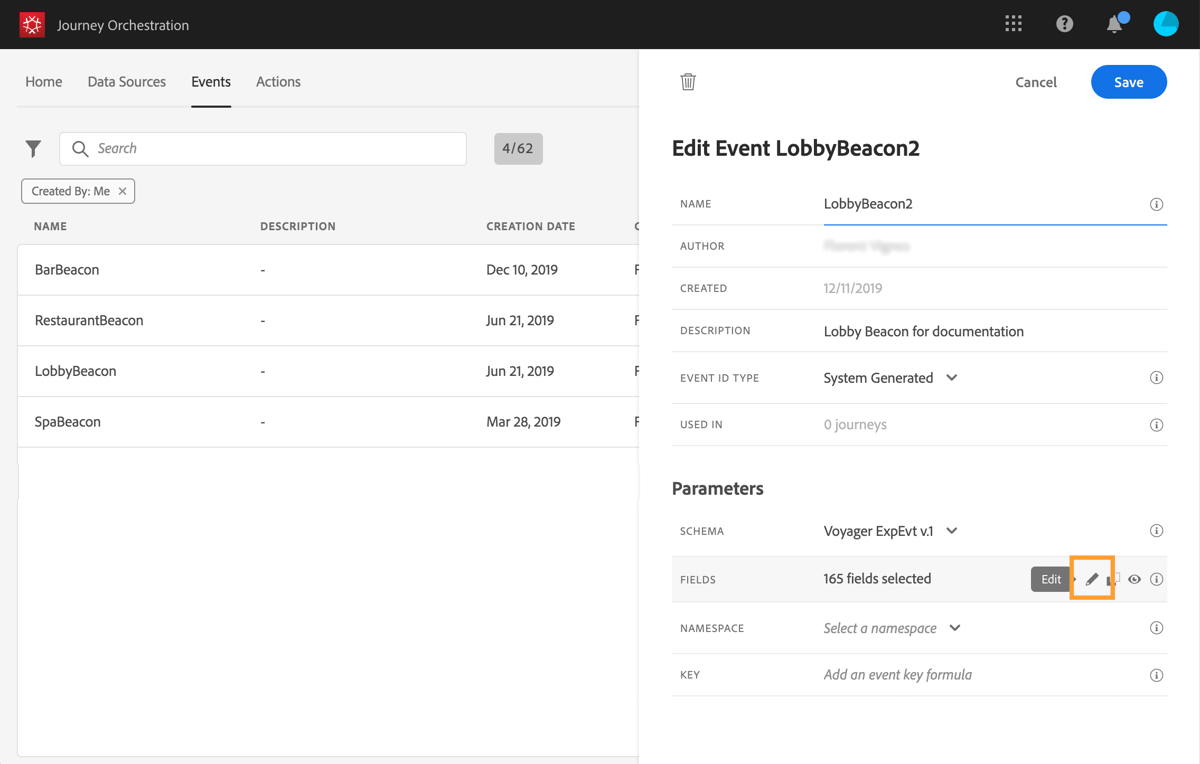Click the info icon beside Event ID Type
The height and width of the screenshot is (764, 1200).
click(x=1157, y=377)
